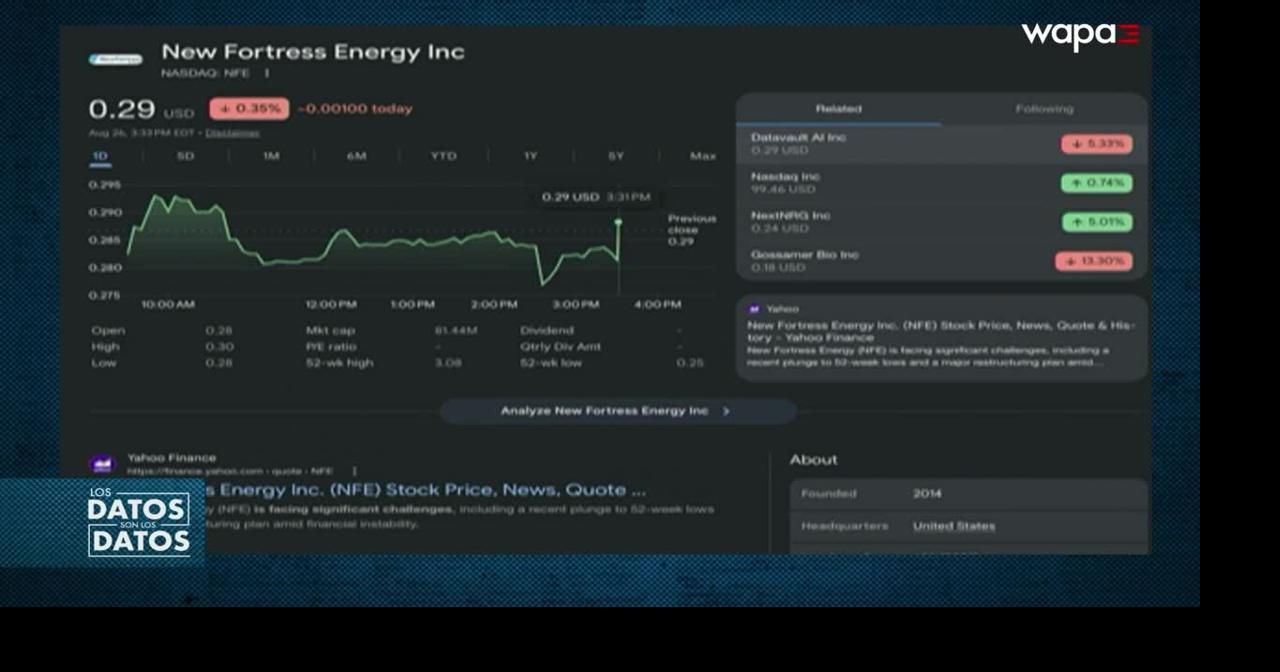Open the Related stocks tab
1280x672 pixels.
click(838, 109)
